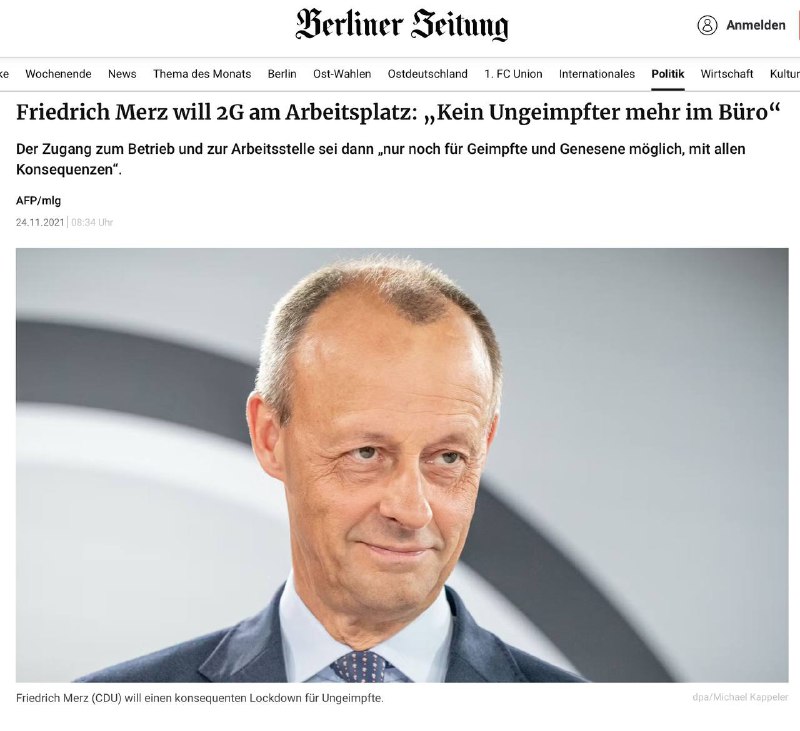
Task: Click the dpa/Michael Kappeler photo credit
Action: pyautogui.click(x=740, y=697)
